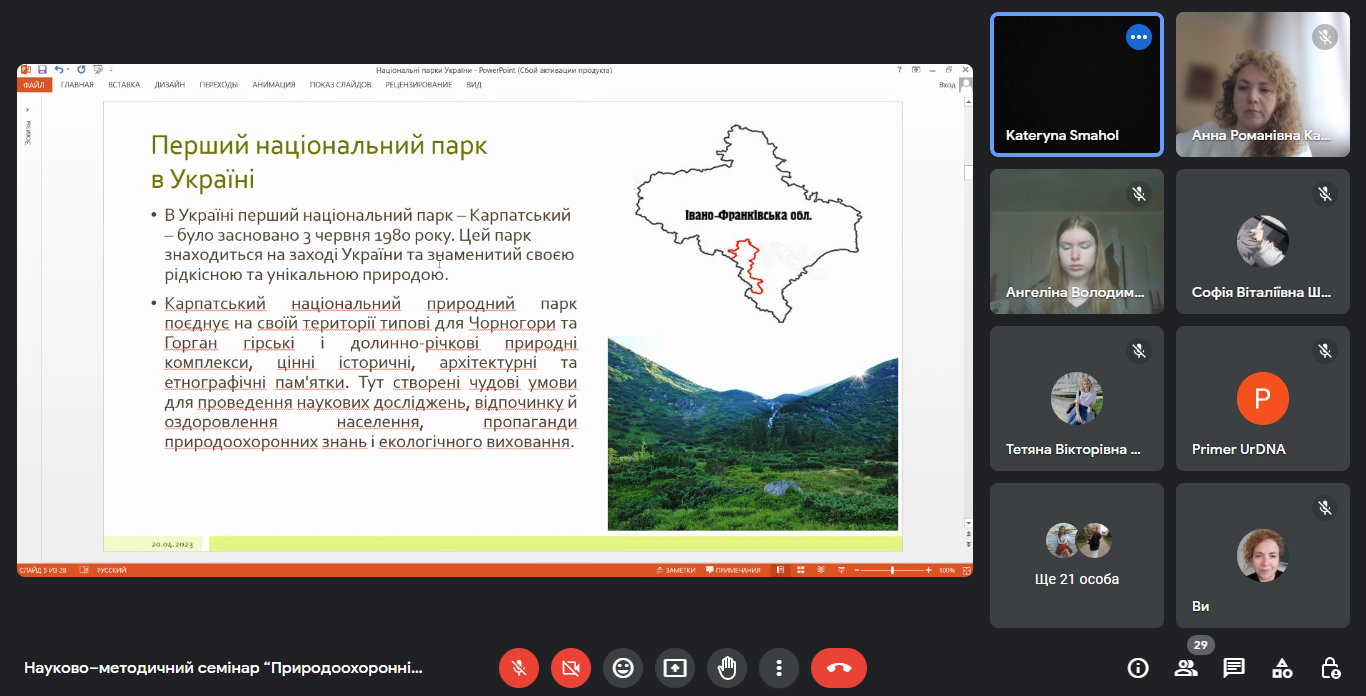Open options on Kateryna Smahol tile

pyautogui.click(x=1138, y=37)
